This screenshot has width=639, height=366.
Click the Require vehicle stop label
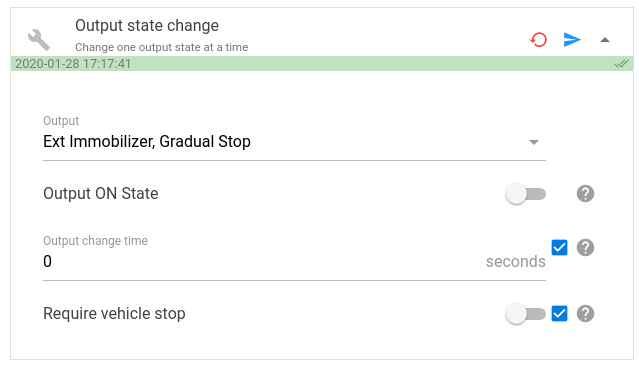[114, 313]
